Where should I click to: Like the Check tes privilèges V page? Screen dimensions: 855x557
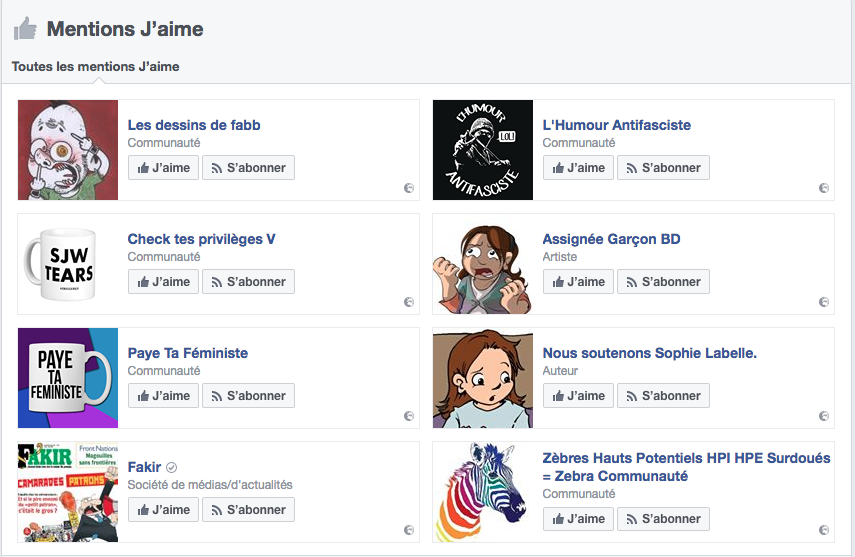click(x=164, y=282)
